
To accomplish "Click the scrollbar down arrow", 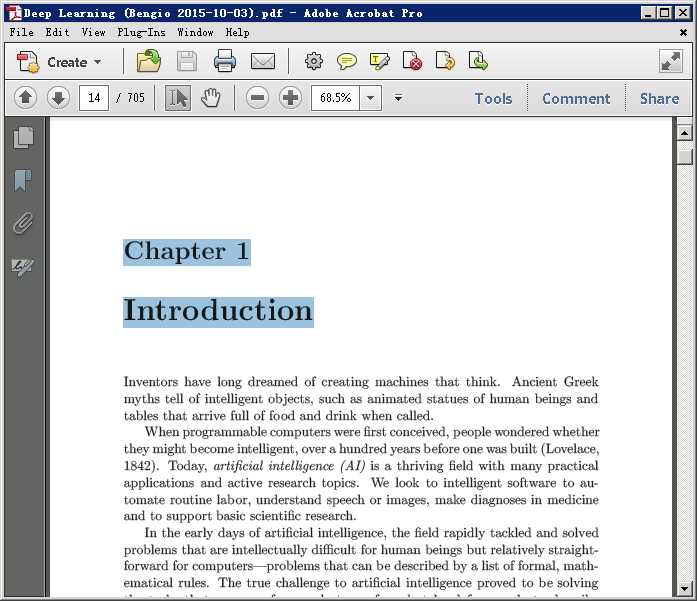I will 685,589.
